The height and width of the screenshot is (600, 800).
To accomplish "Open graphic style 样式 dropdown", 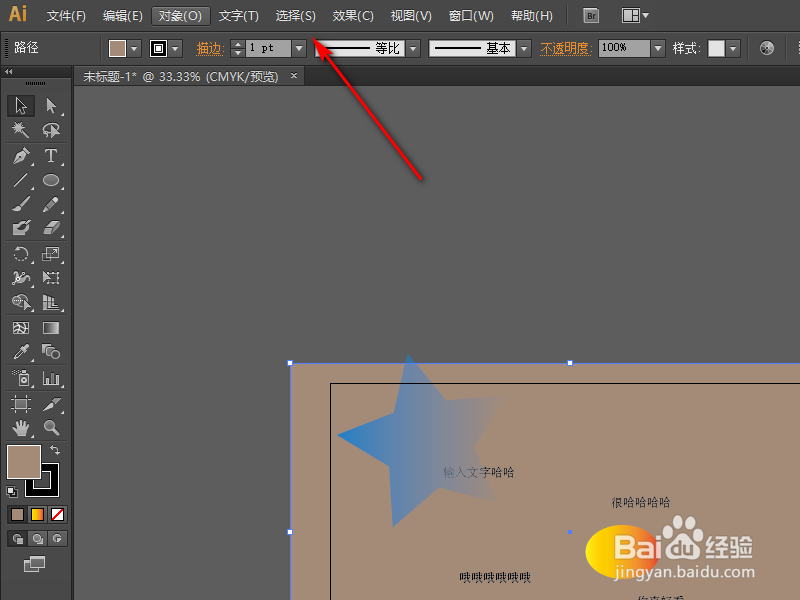I will [x=733, y=49].
